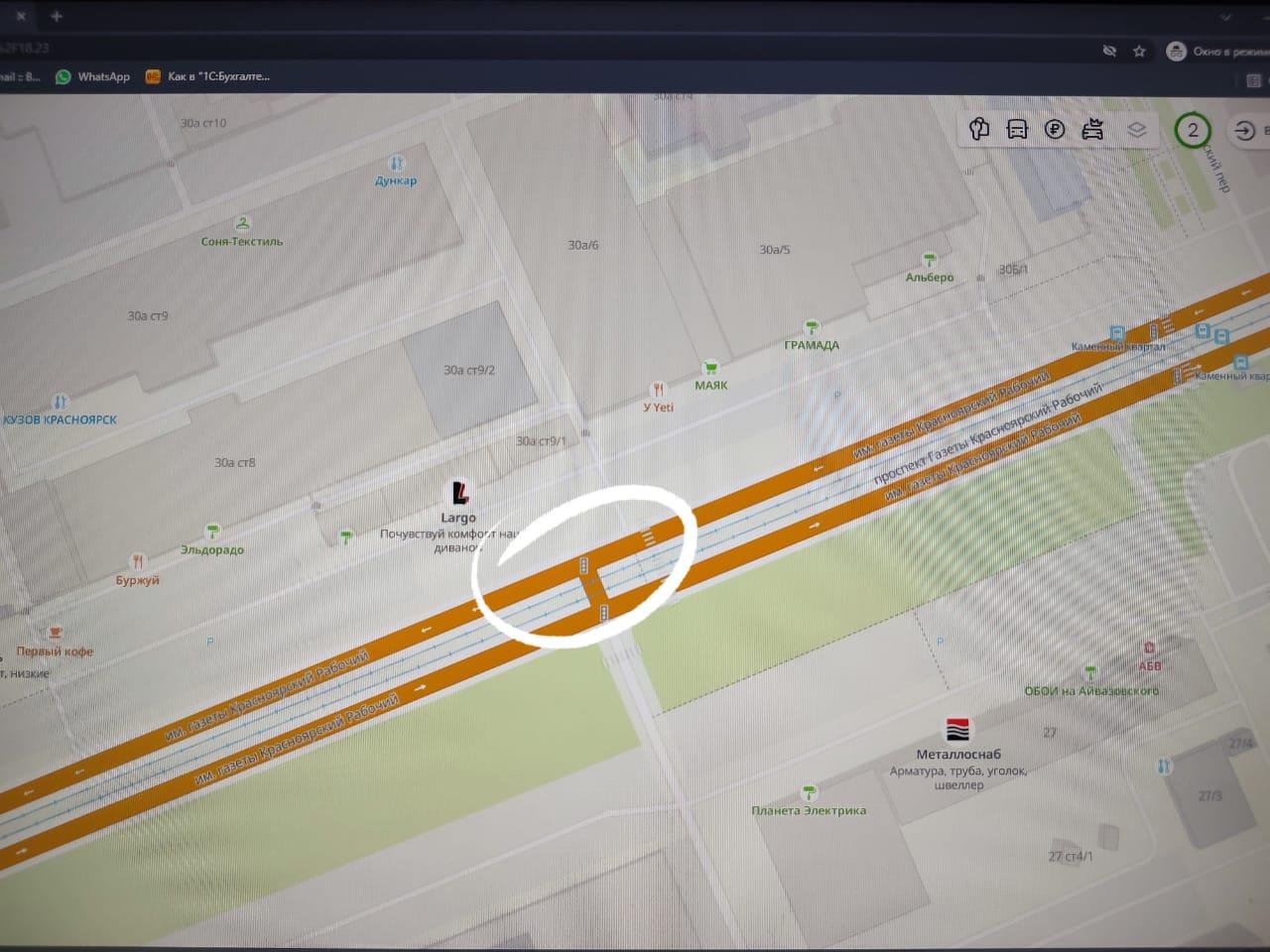Click the Incognito window profile icon
This screenshot has height=952, width=1270.
point(1176,52)
